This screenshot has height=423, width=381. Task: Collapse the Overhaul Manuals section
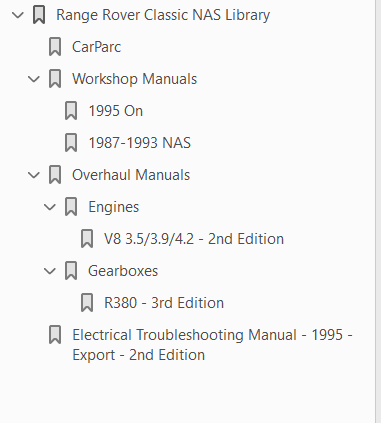coord(34,175)
